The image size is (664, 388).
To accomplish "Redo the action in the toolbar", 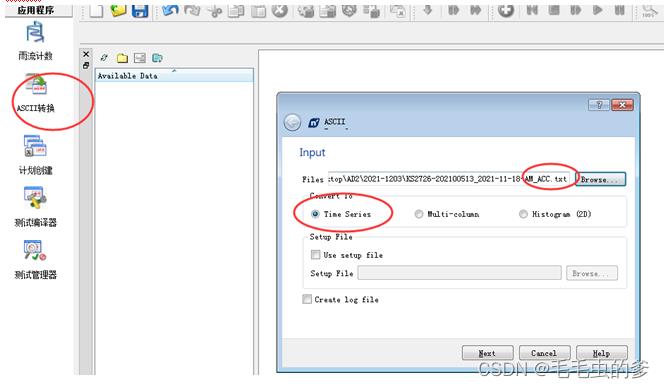I will 192,10.
